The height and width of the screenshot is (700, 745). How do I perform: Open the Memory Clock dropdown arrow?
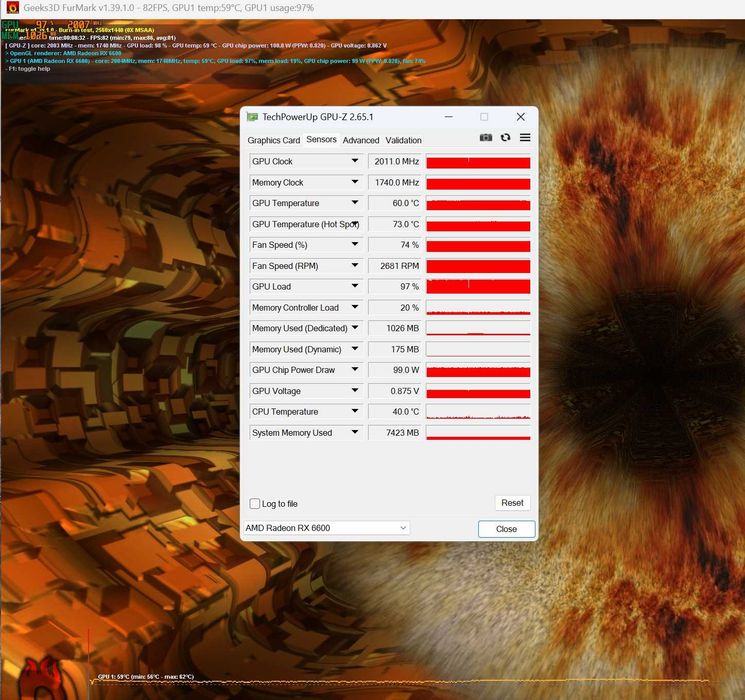(355, 182)
